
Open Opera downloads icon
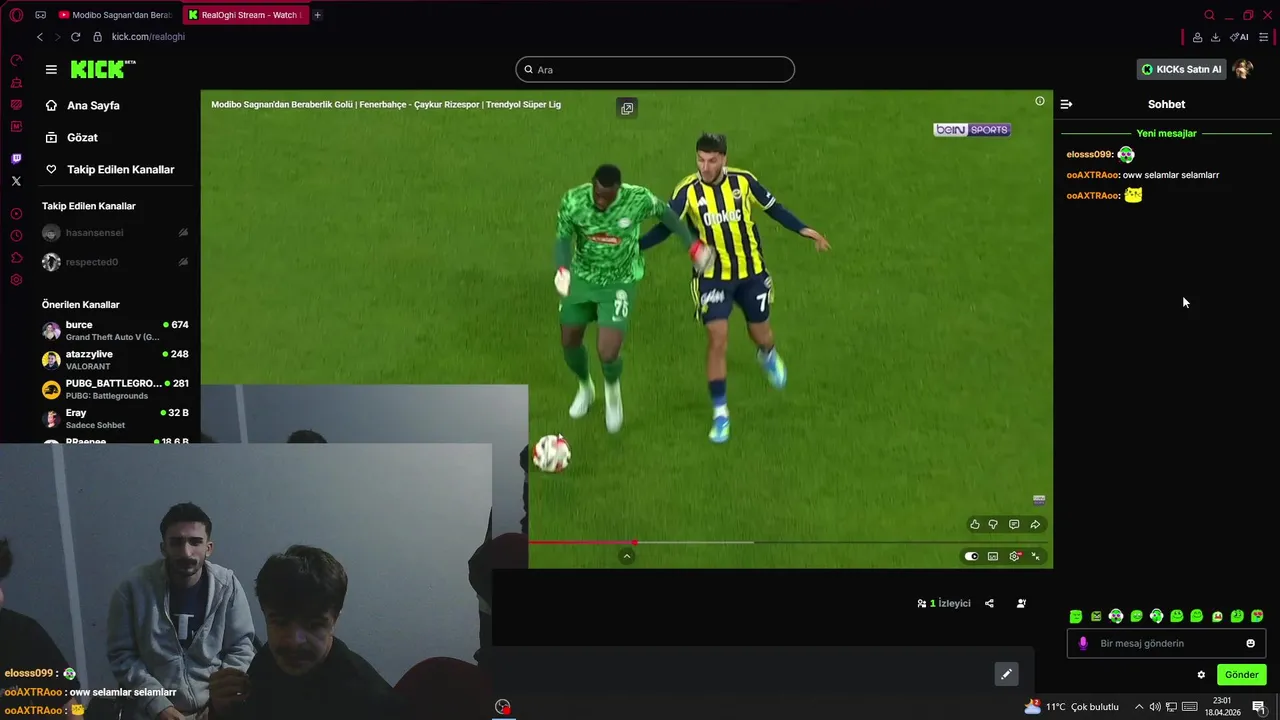click(x=1215, y=37)
